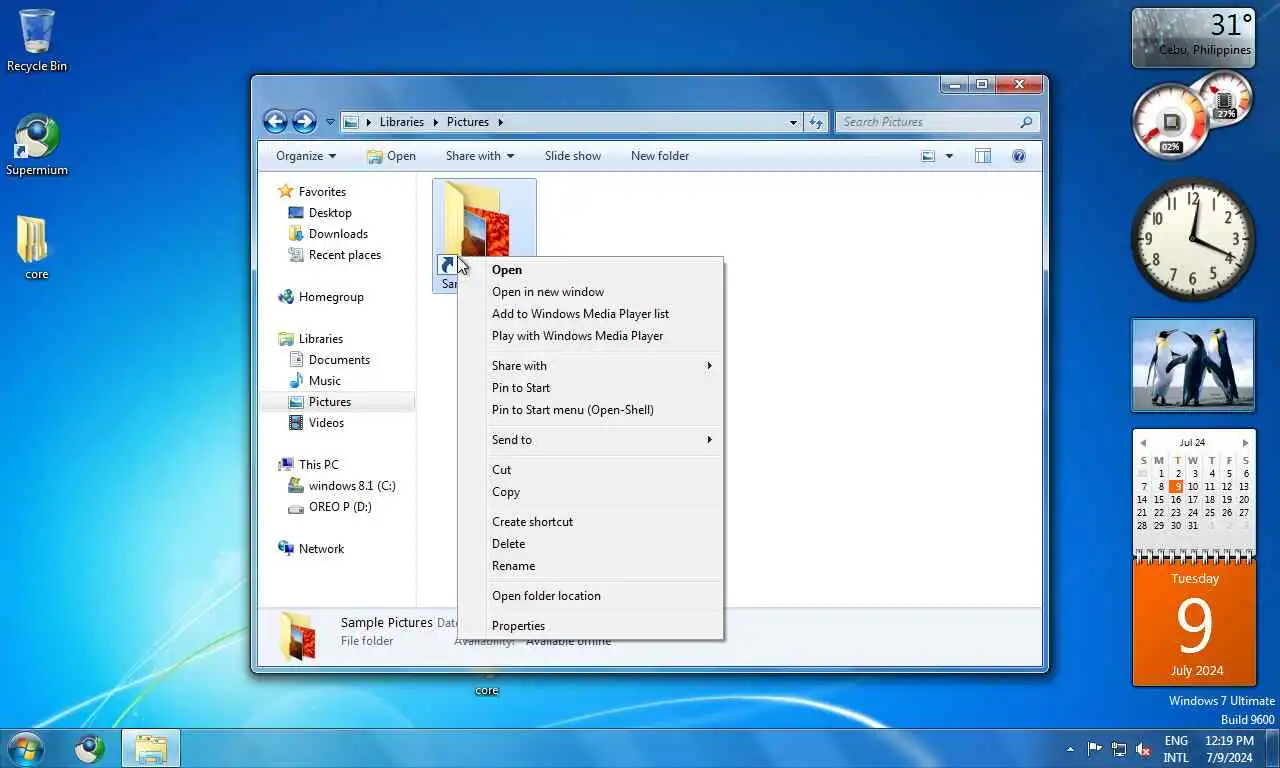Open Recent places

[335, 254]
